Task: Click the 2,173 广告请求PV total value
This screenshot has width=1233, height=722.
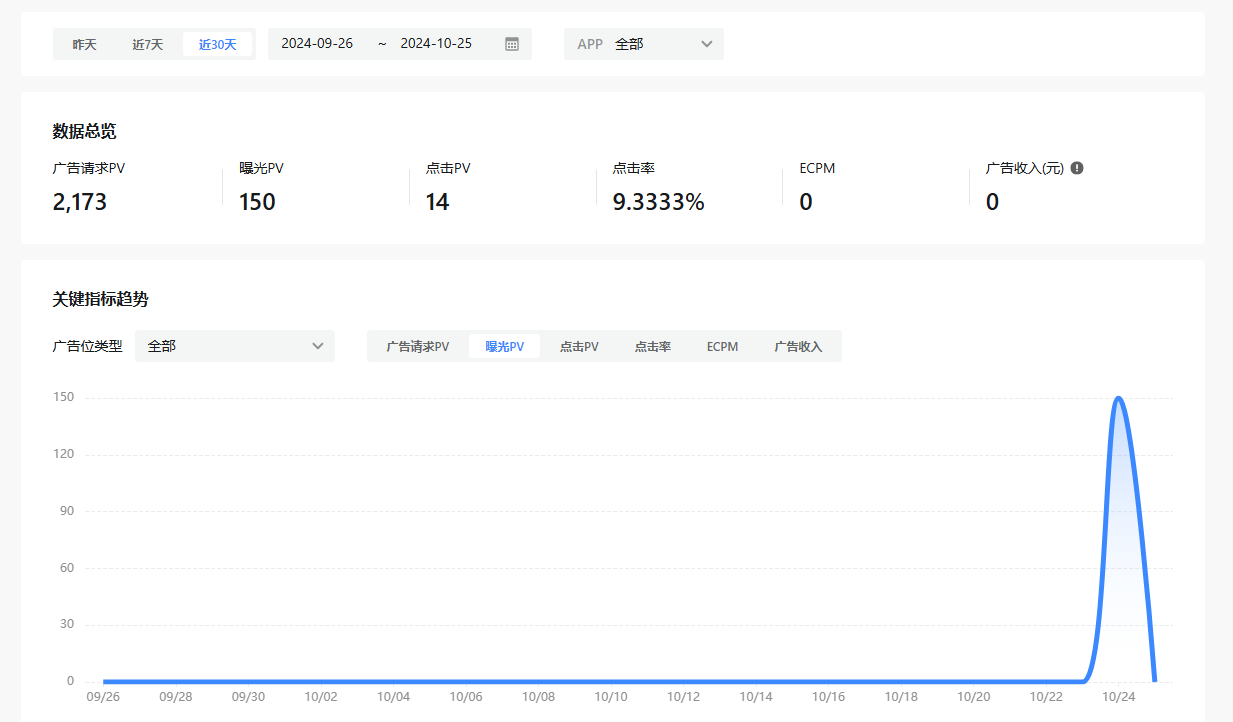Action: pos(80,202)
